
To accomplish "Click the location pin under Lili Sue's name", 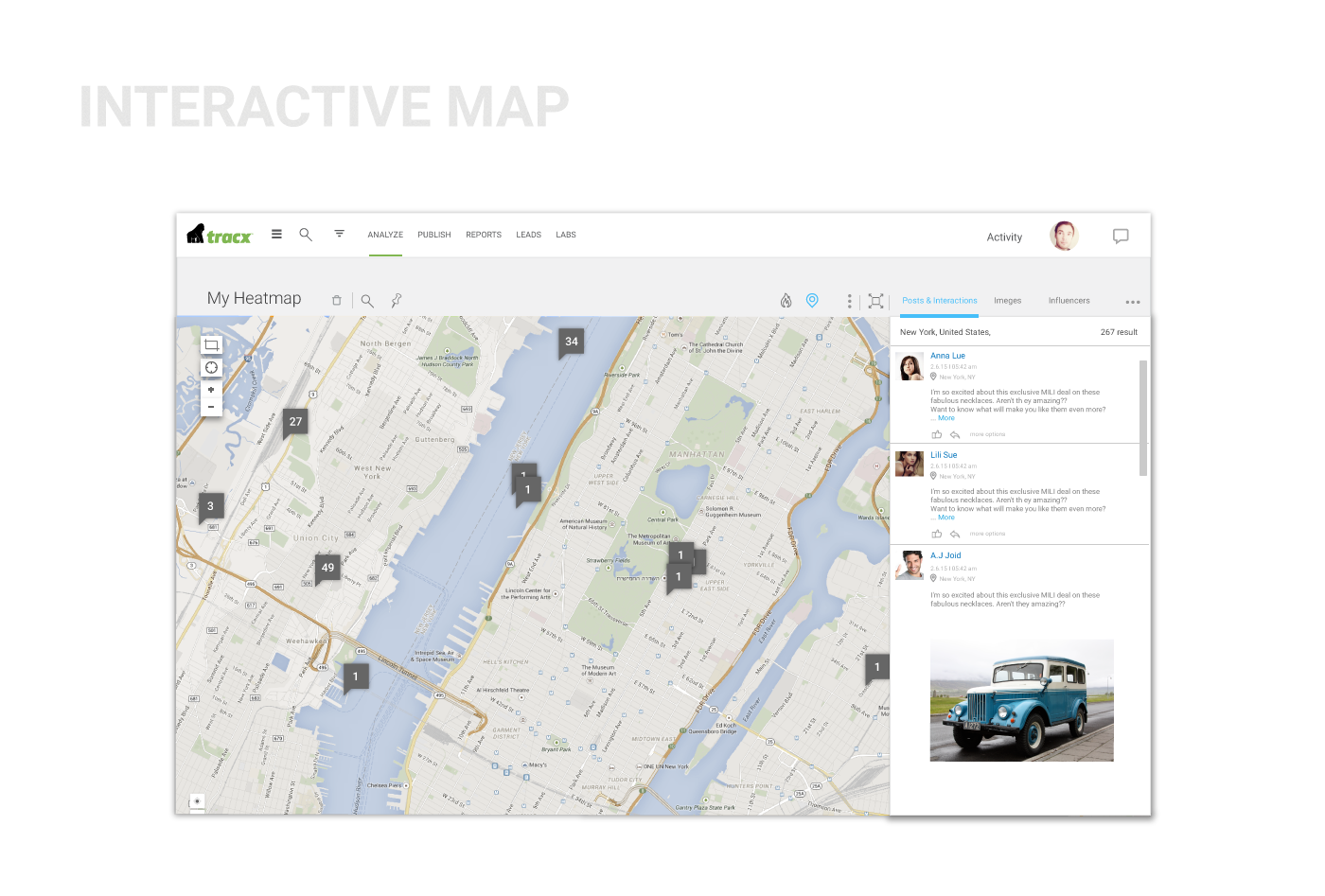I will [x=933, y=476].
